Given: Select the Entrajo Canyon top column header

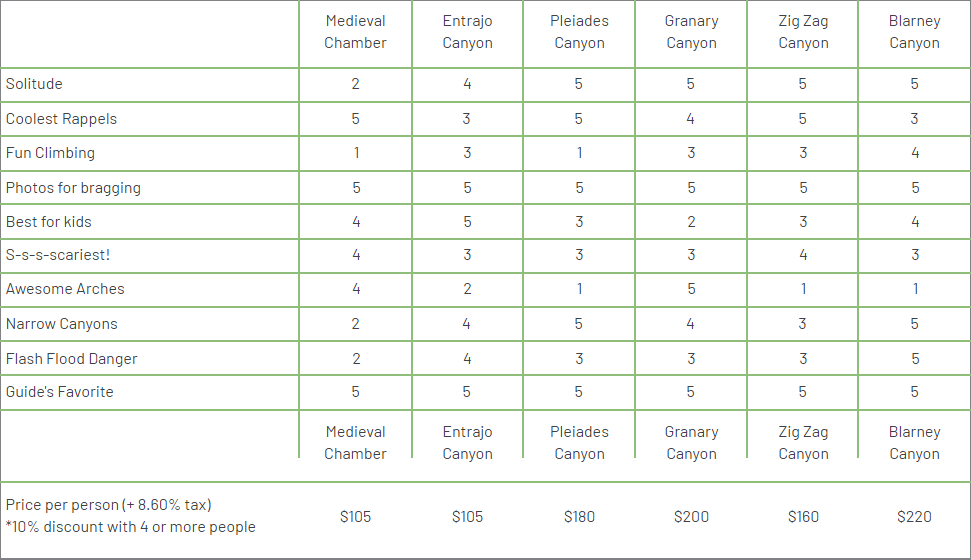Looking at the screenshot, I should (x=468, y=32).
